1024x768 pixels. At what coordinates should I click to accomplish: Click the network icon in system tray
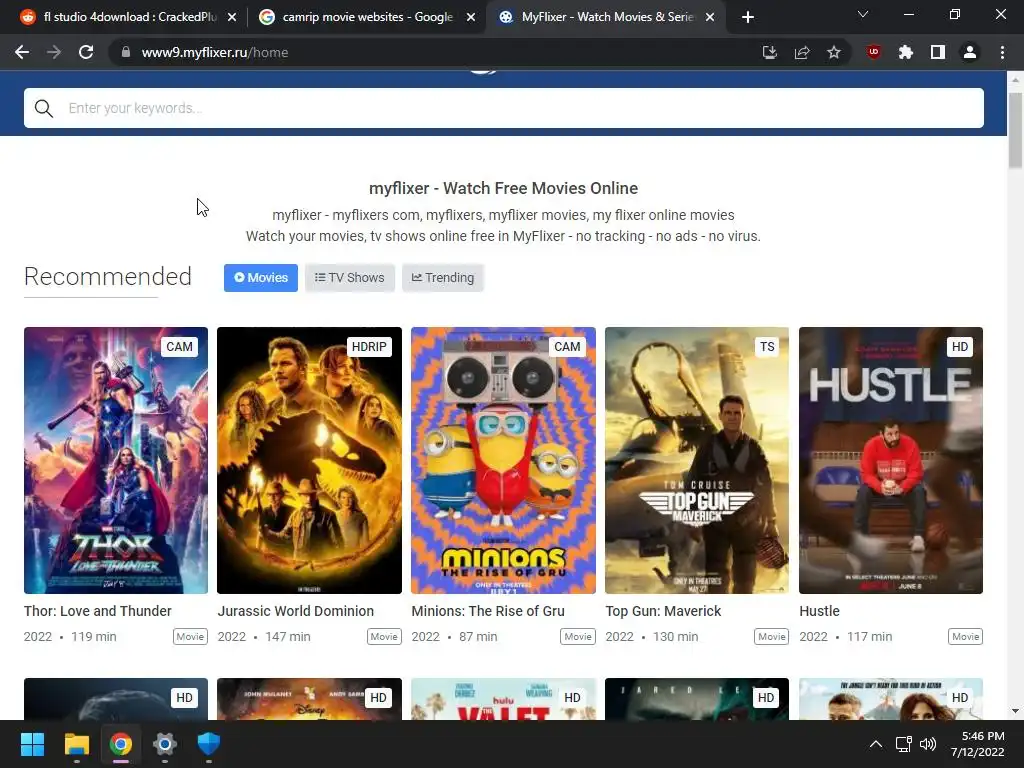(x=904, y=744)
